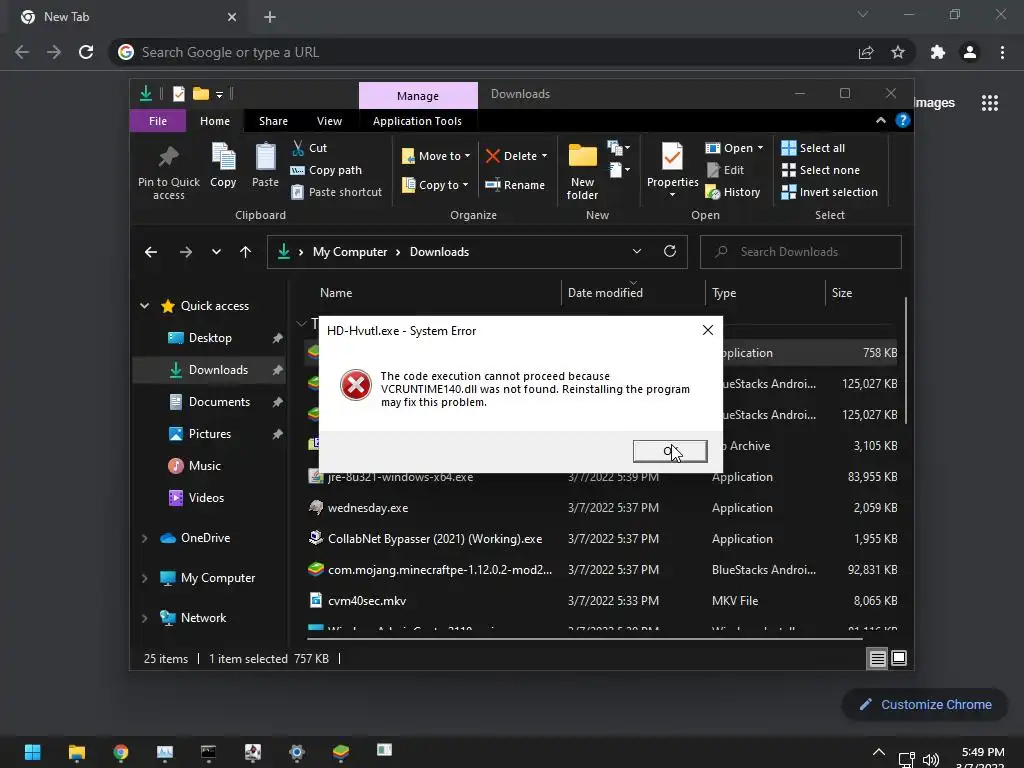
Task: Refresh the Downloads folder view
Action: tap(670, 251)
